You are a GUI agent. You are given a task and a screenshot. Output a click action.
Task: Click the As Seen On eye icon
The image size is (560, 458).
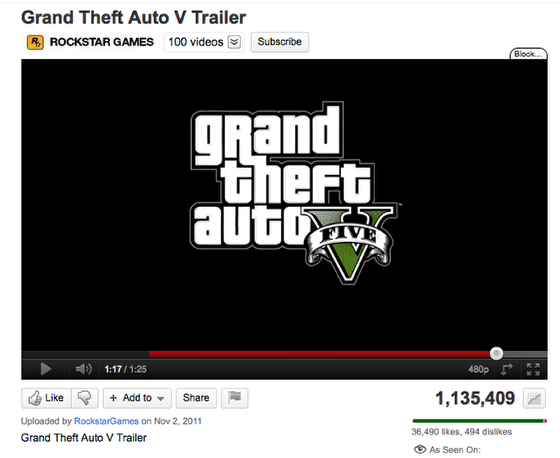pos(420,449)
